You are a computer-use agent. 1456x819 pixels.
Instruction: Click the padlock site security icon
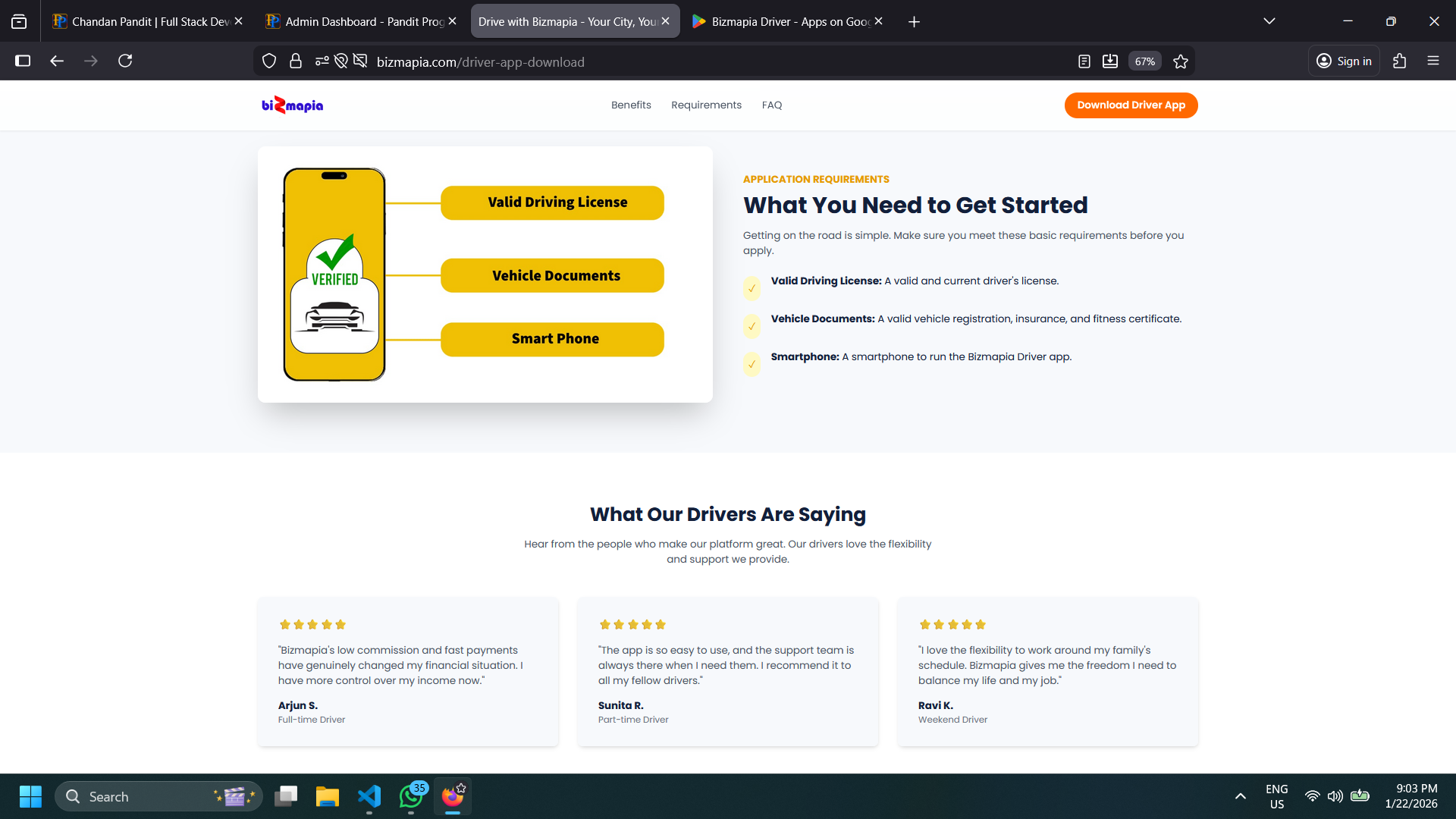[296, 61]
